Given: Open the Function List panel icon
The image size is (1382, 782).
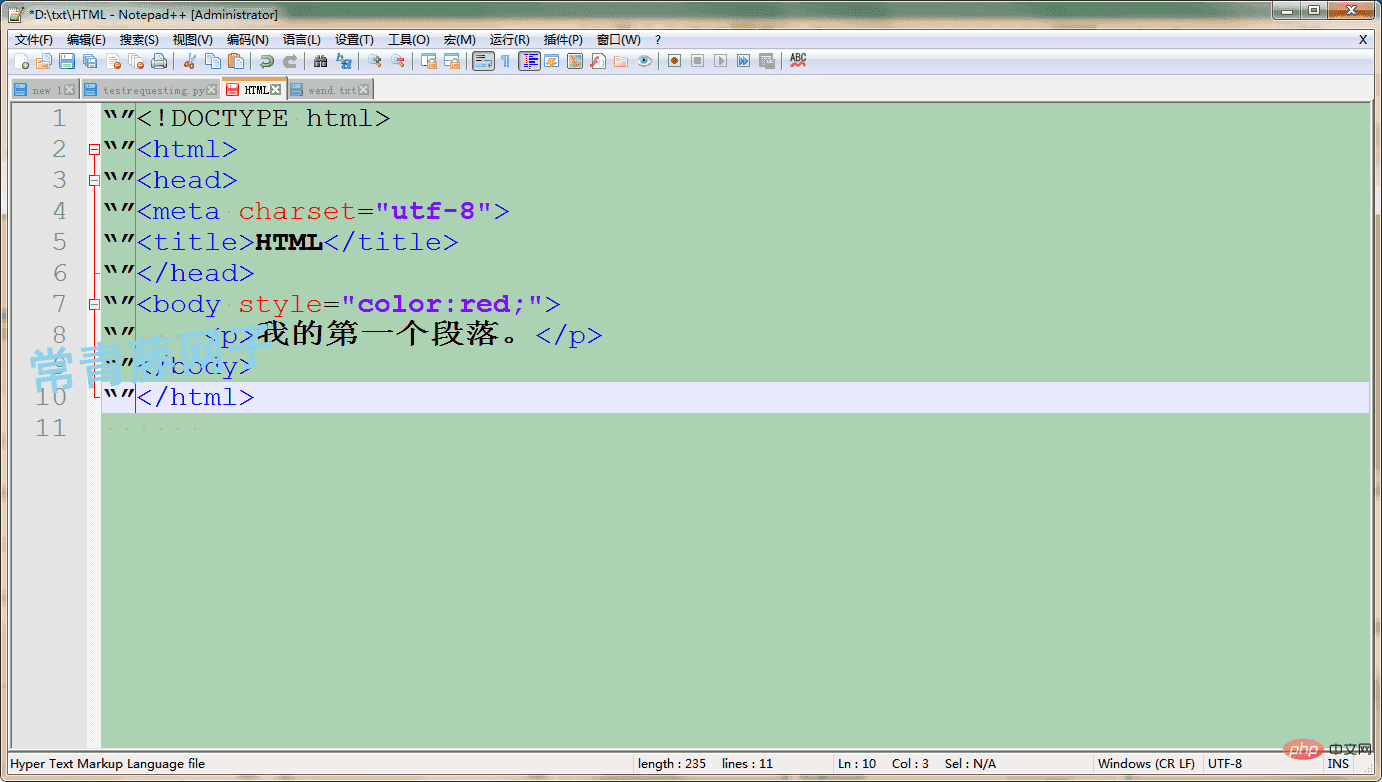Looking at the screenshot, I should [598, 61].
